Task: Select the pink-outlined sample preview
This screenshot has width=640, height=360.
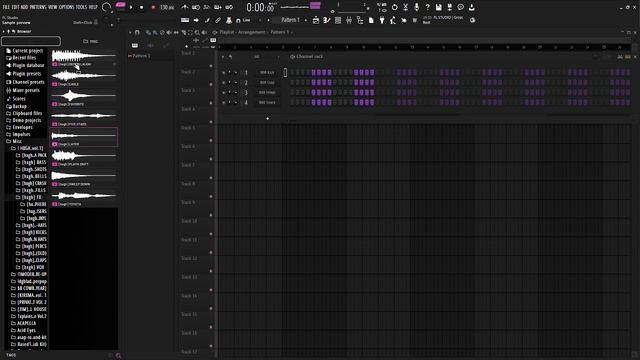Action: 84,137
